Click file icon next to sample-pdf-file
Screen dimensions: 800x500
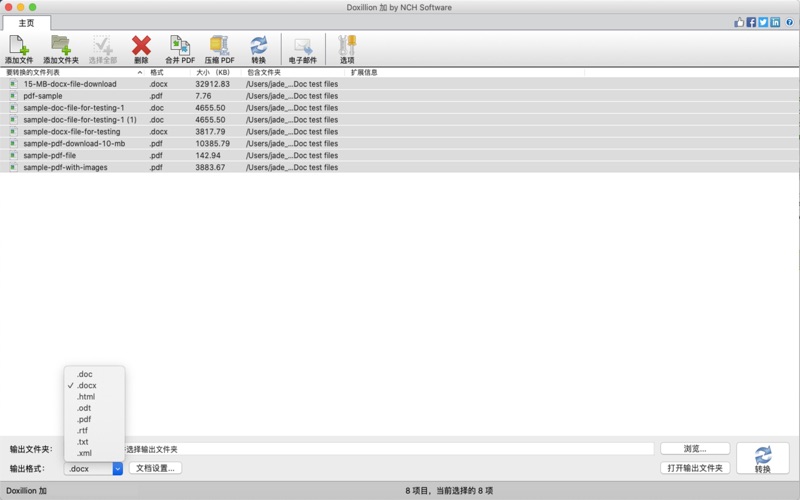(x=13, y=155)
